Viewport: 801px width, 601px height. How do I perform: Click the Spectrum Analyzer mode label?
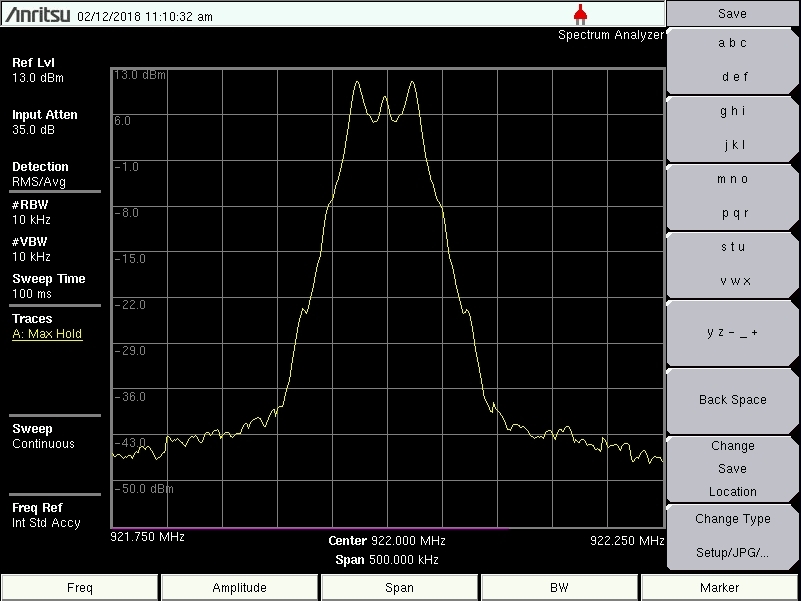click(610, 35)
